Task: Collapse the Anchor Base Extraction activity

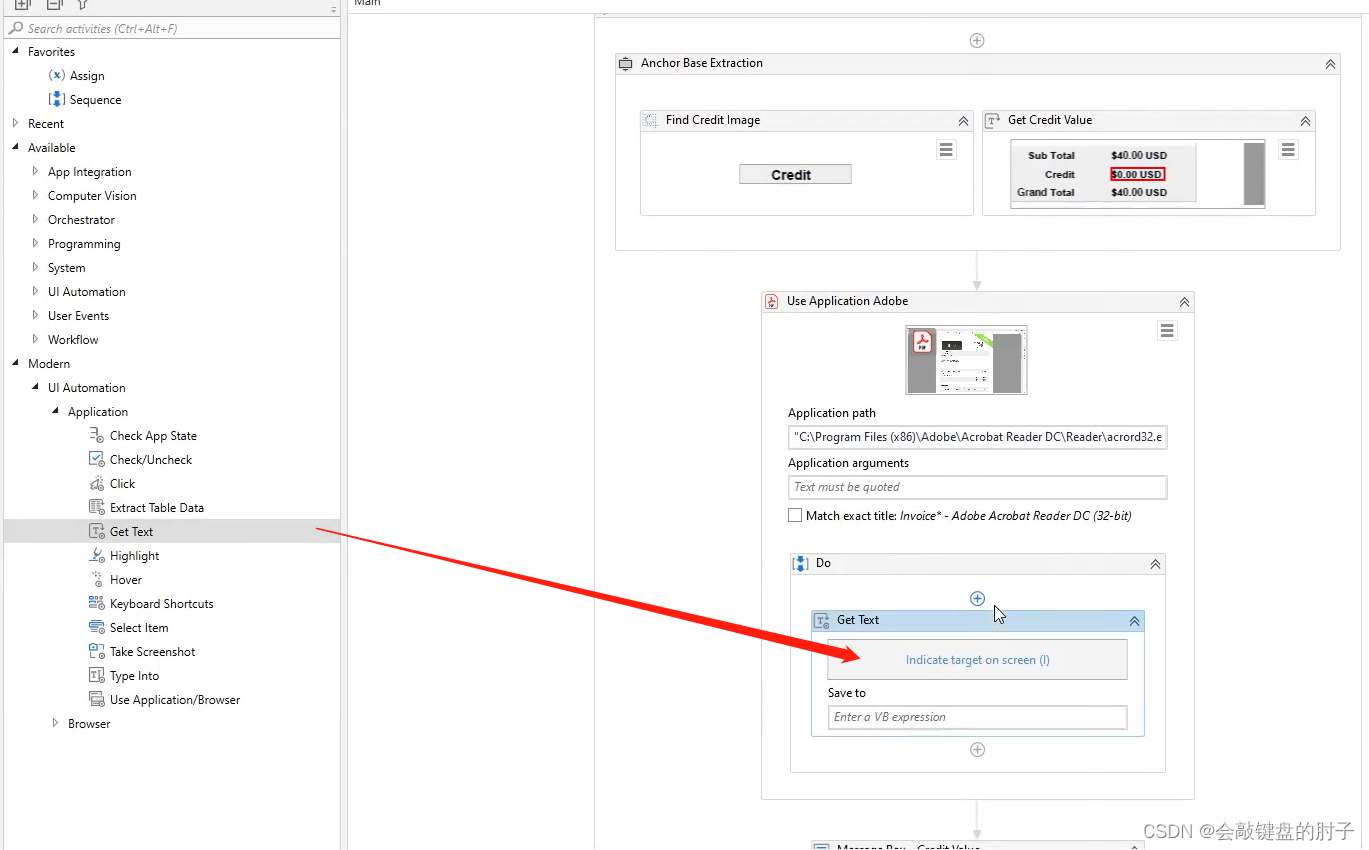Action: [x=1330, y=64]
